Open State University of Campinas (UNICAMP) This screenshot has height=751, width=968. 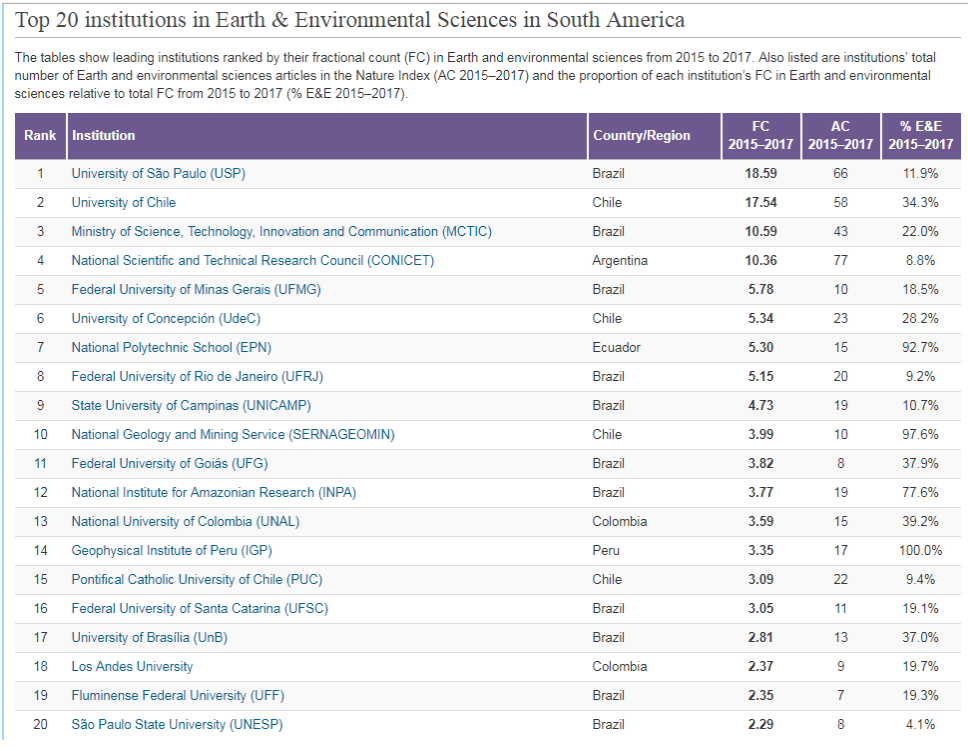point(191,405)
